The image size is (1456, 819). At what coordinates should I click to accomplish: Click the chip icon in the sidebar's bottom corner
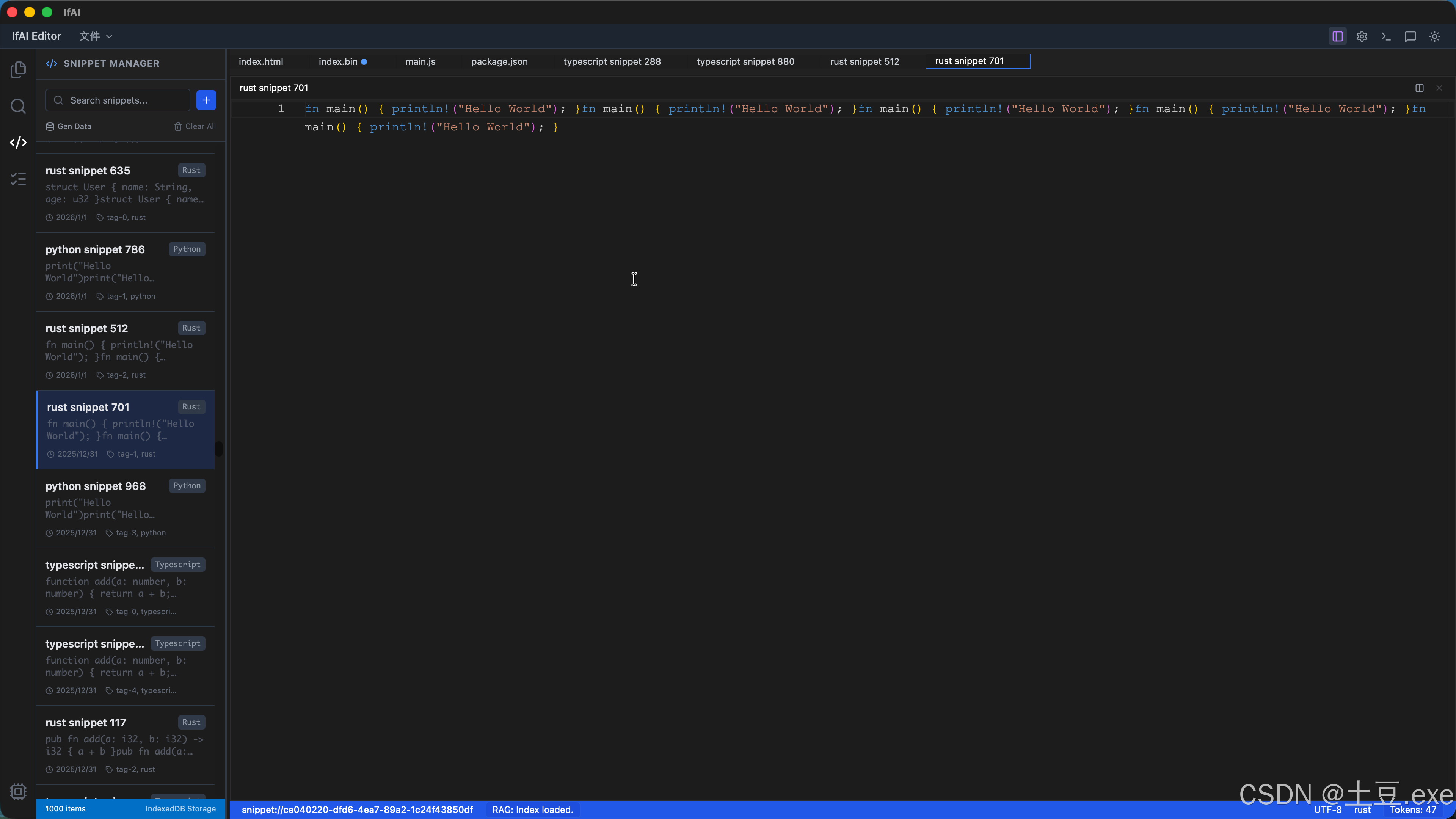pos(18,791)
